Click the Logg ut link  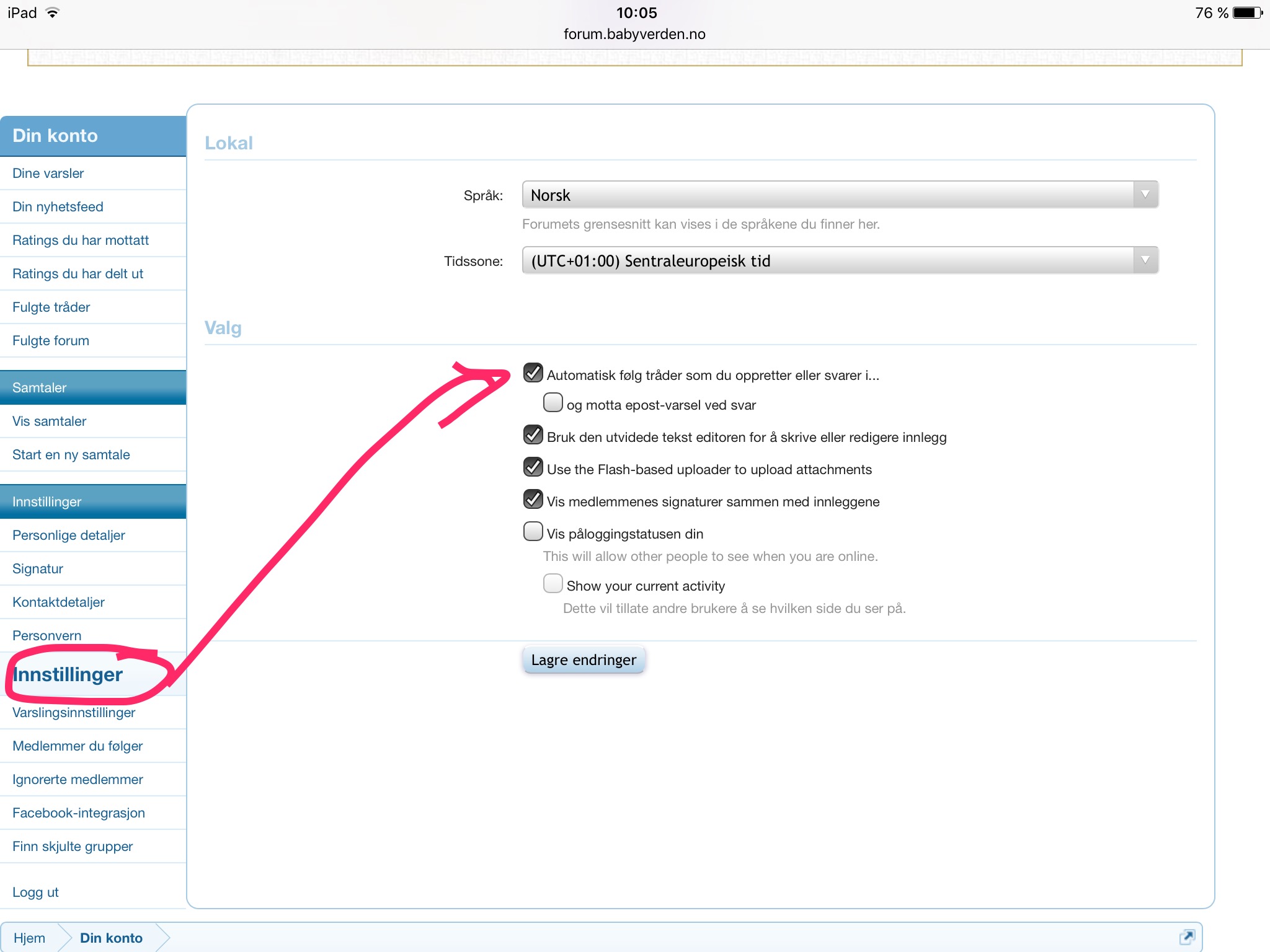tap(35, 892)
